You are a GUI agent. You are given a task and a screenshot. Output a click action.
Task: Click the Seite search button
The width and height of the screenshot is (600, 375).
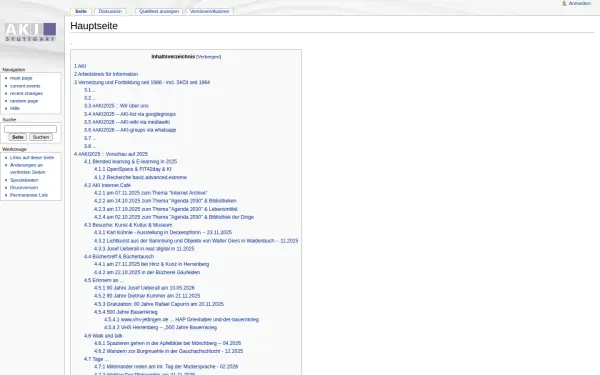pyautogui.click(x=18, y=137)
